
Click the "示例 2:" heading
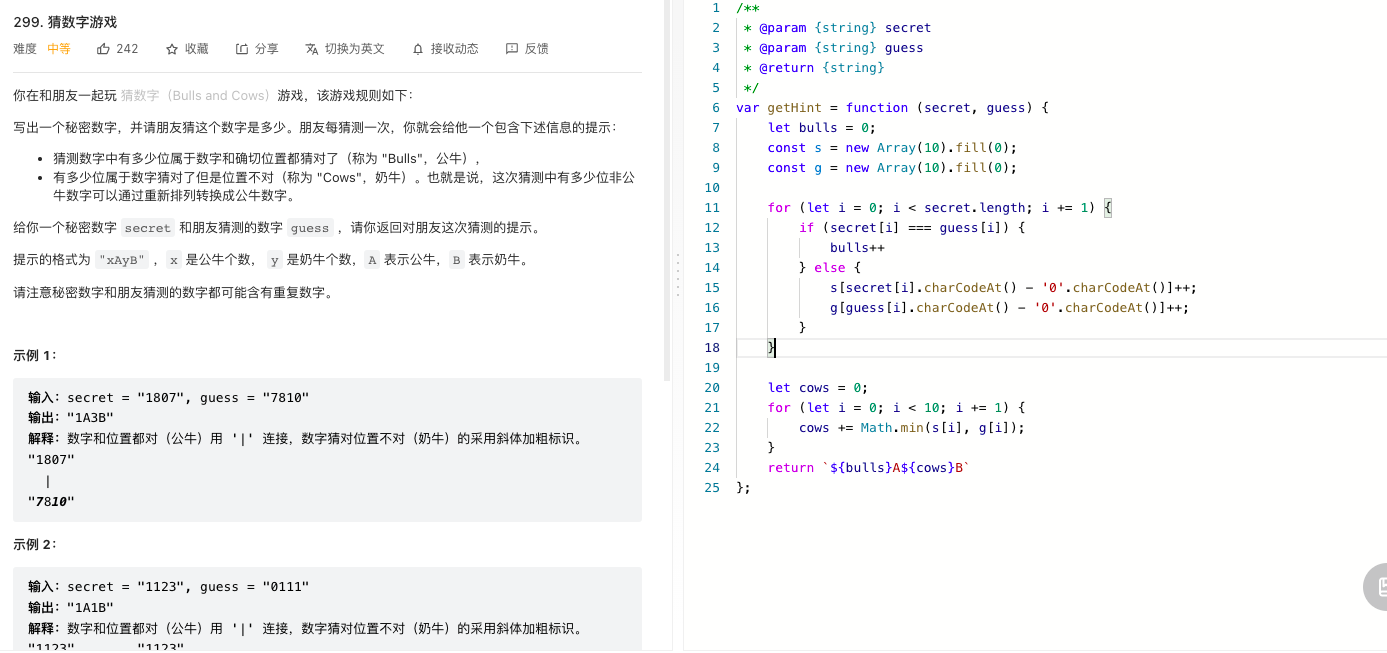tap(35, 544)
